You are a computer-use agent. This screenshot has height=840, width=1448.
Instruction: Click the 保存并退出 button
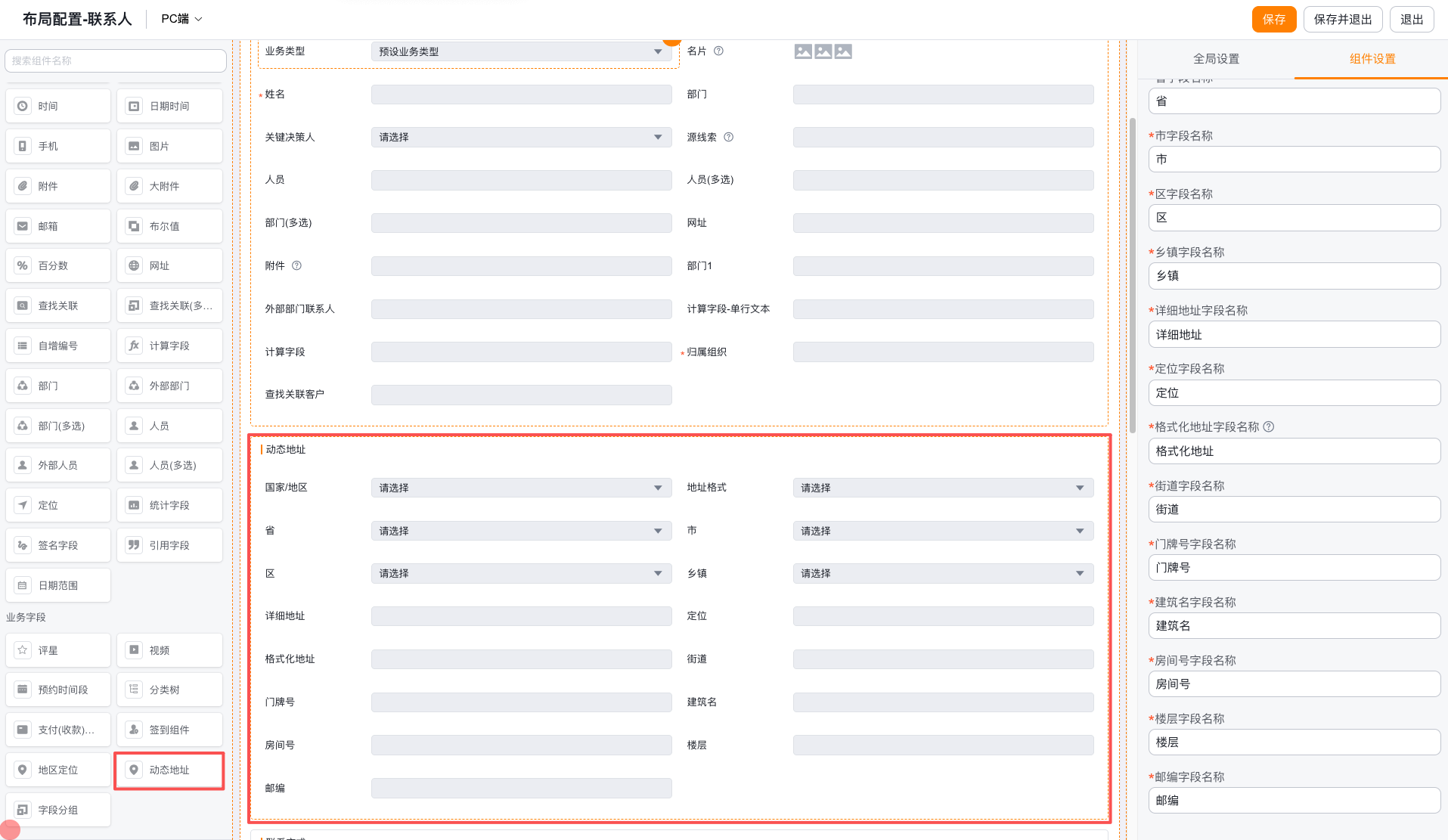point(1343,20)
